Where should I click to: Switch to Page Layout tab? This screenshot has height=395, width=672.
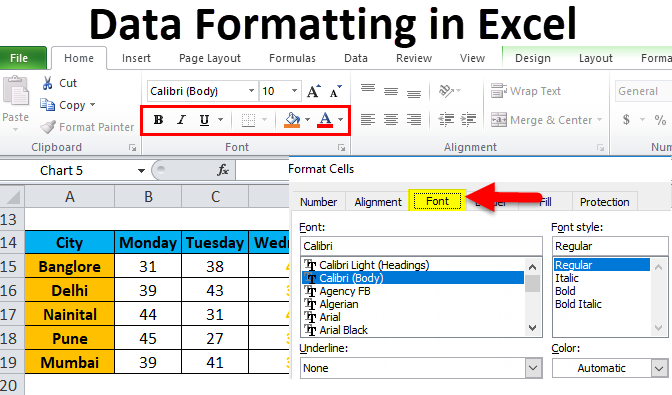click(210, 58)
